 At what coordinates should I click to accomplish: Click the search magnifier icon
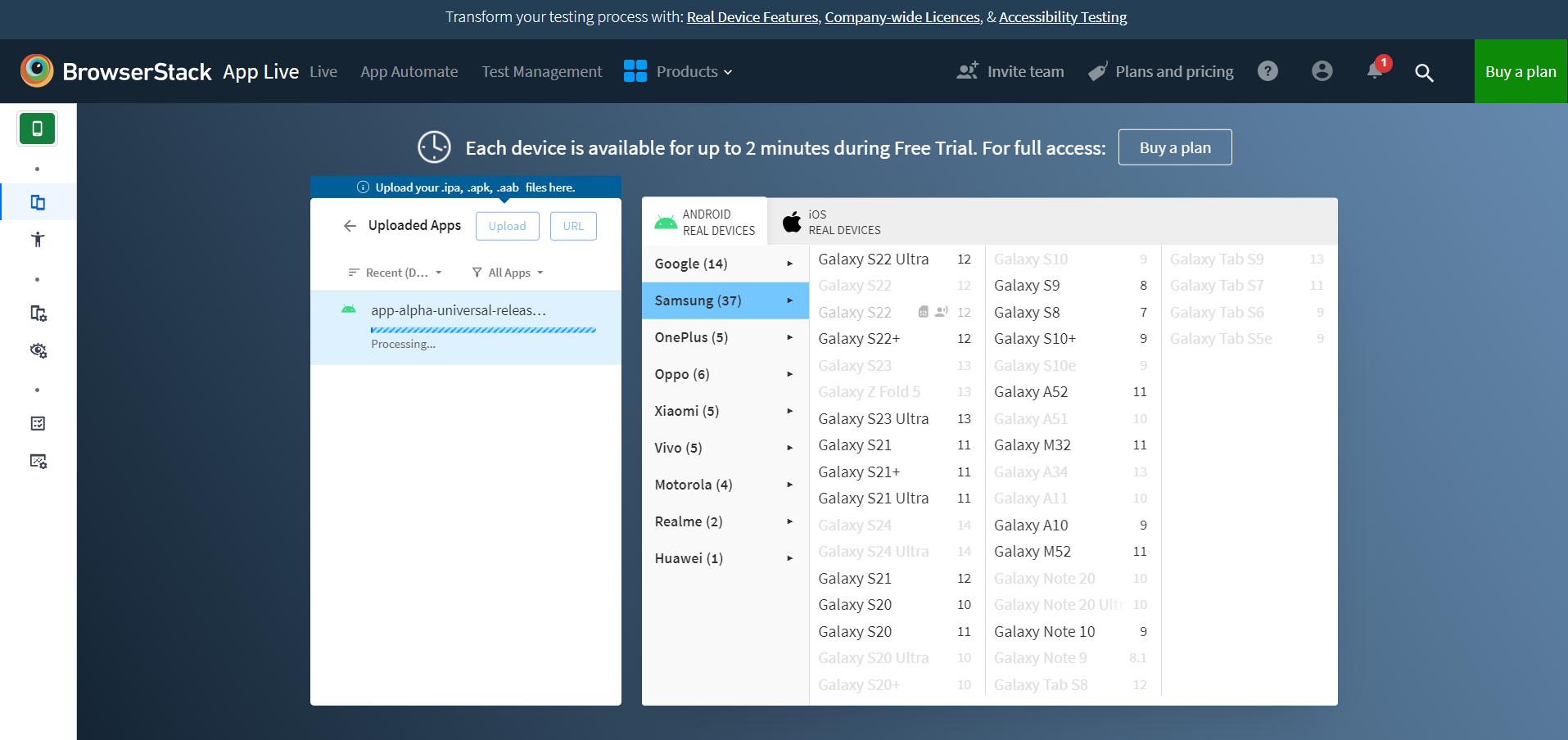[1424, 72]
